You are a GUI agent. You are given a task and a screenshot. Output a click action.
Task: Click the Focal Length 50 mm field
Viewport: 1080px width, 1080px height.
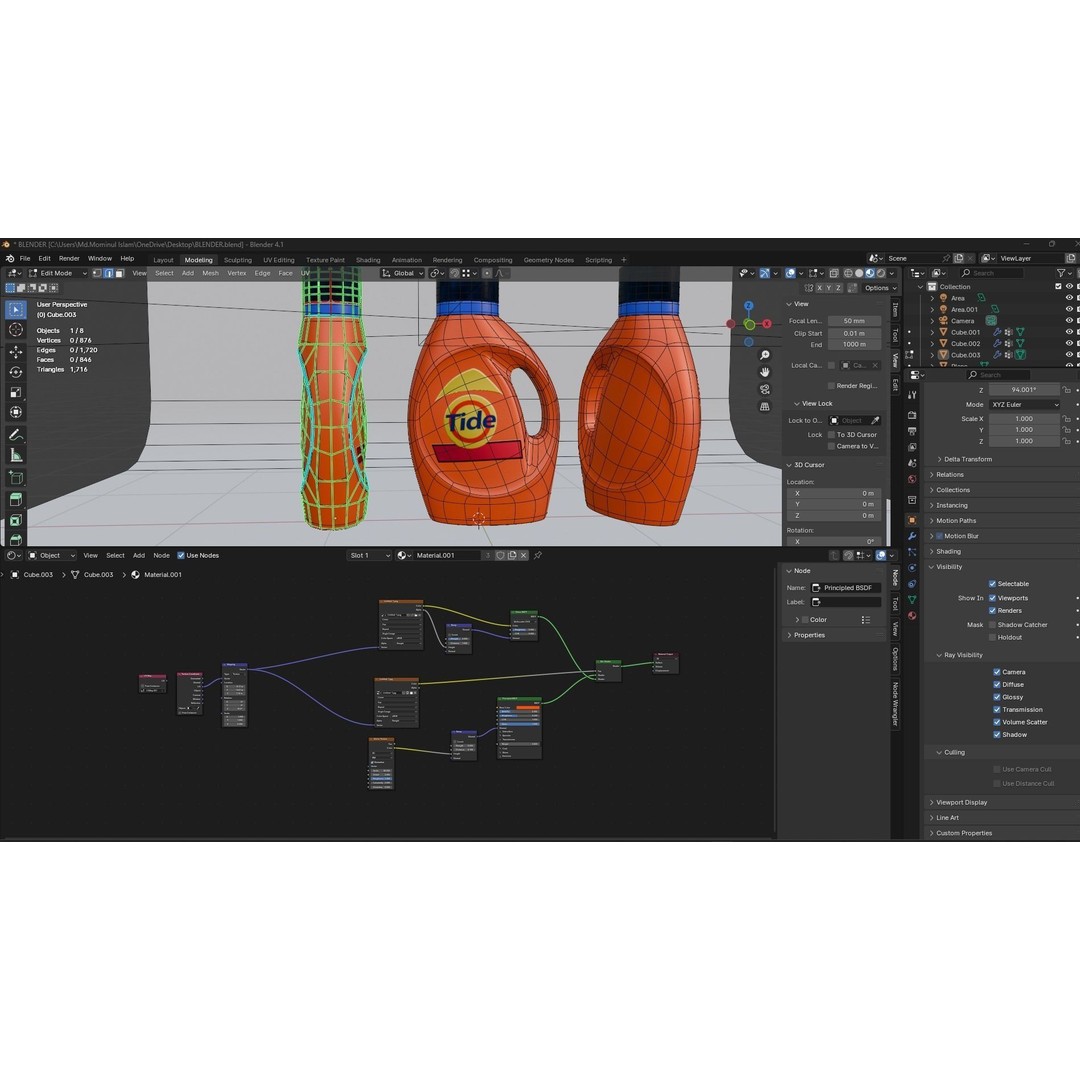tap(854, 322)
